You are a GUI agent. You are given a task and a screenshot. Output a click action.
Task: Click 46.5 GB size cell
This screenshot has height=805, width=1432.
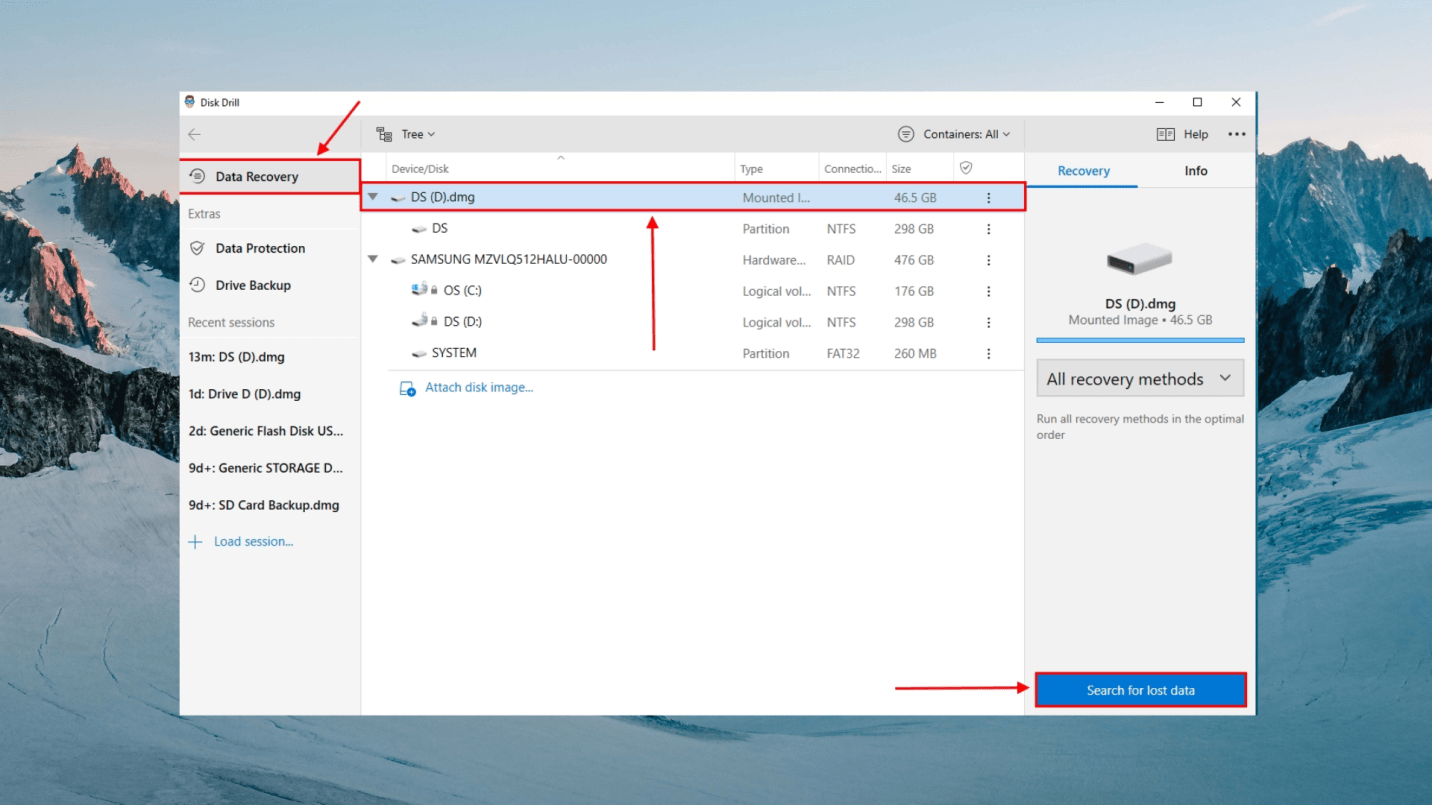click(915, 198)
